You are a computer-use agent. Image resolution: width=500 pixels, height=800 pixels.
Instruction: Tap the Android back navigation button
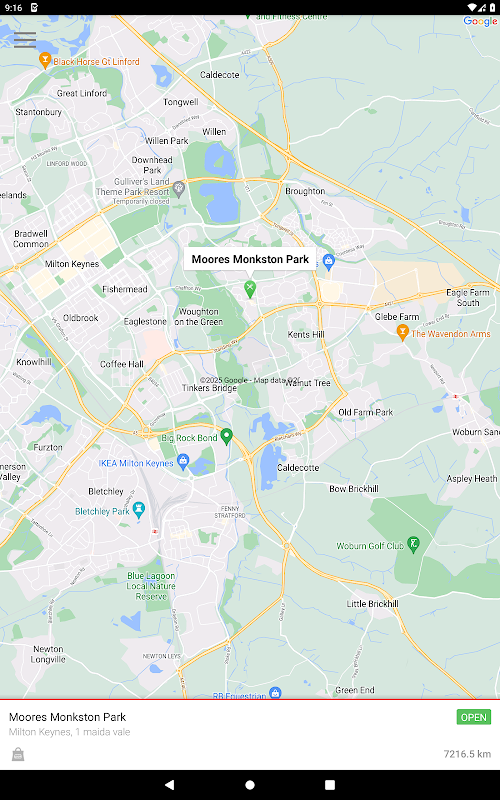[x=169, y=784]
